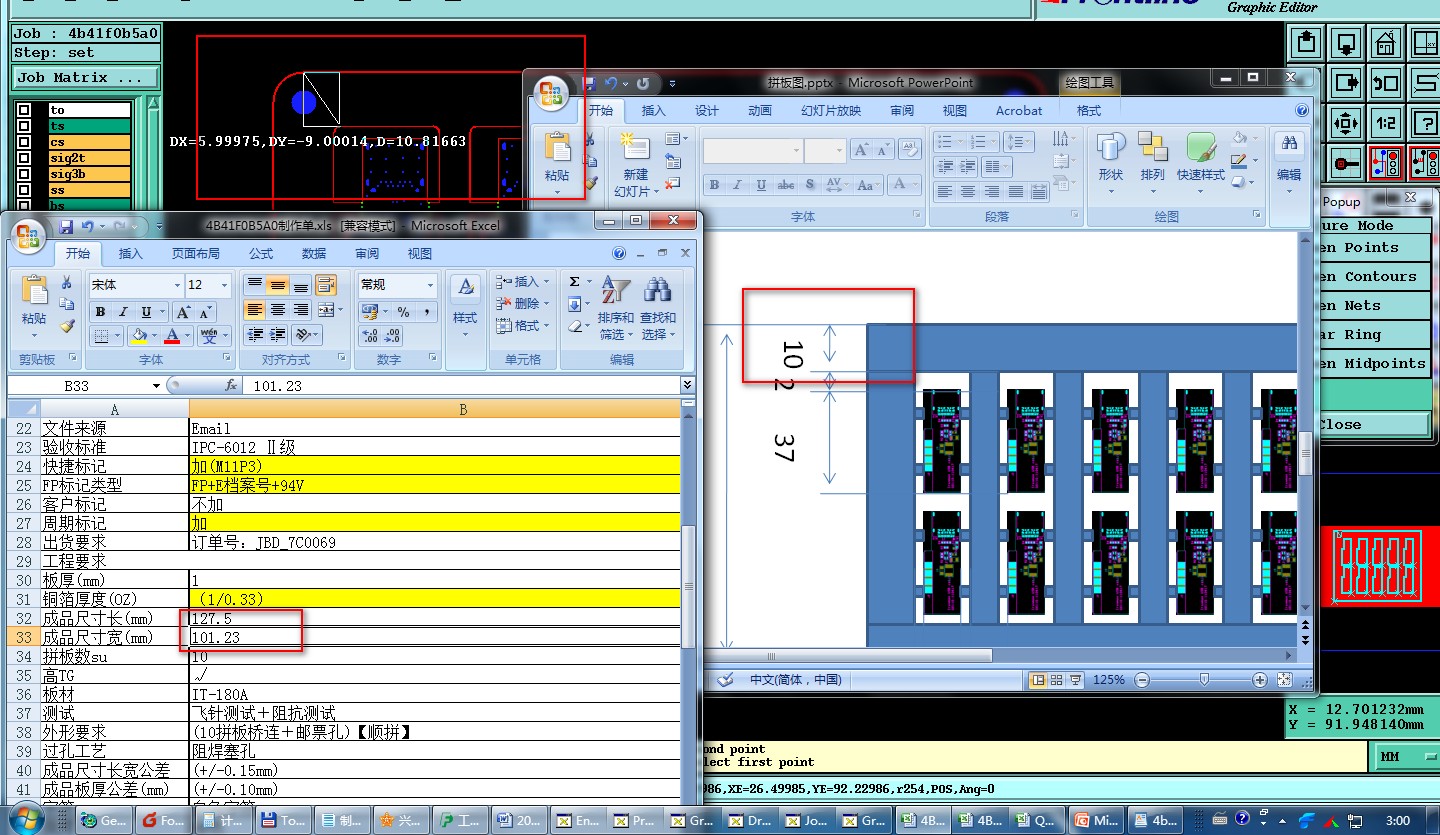1440x835 pixels.
Task: Open Excel 插入 cells dropdown
Action: click(523, 282)
